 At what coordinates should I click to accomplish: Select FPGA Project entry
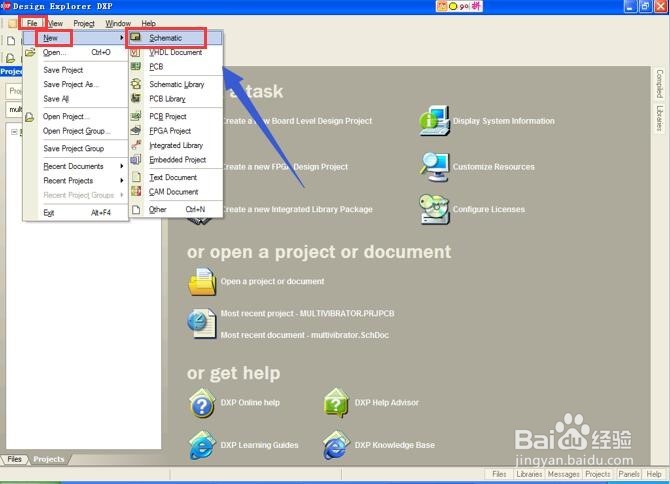(x=175, y=131)
